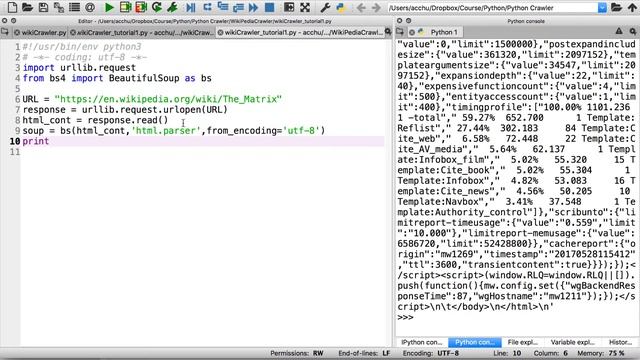This screenshot has height=360, width=640.
Task: Click the Column 6 status bar entry
Action: coord(551,353)
